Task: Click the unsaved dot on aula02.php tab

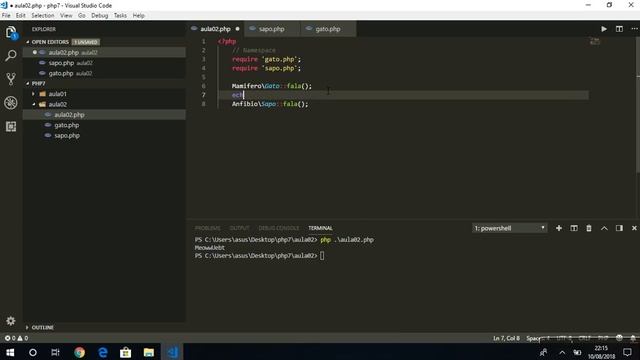Action: [237, 29]
